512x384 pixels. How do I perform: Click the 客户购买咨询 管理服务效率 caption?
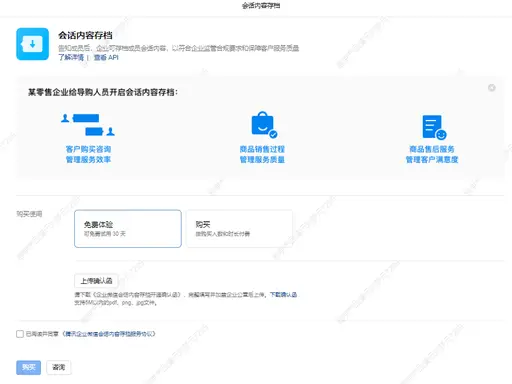coord(88,154)
